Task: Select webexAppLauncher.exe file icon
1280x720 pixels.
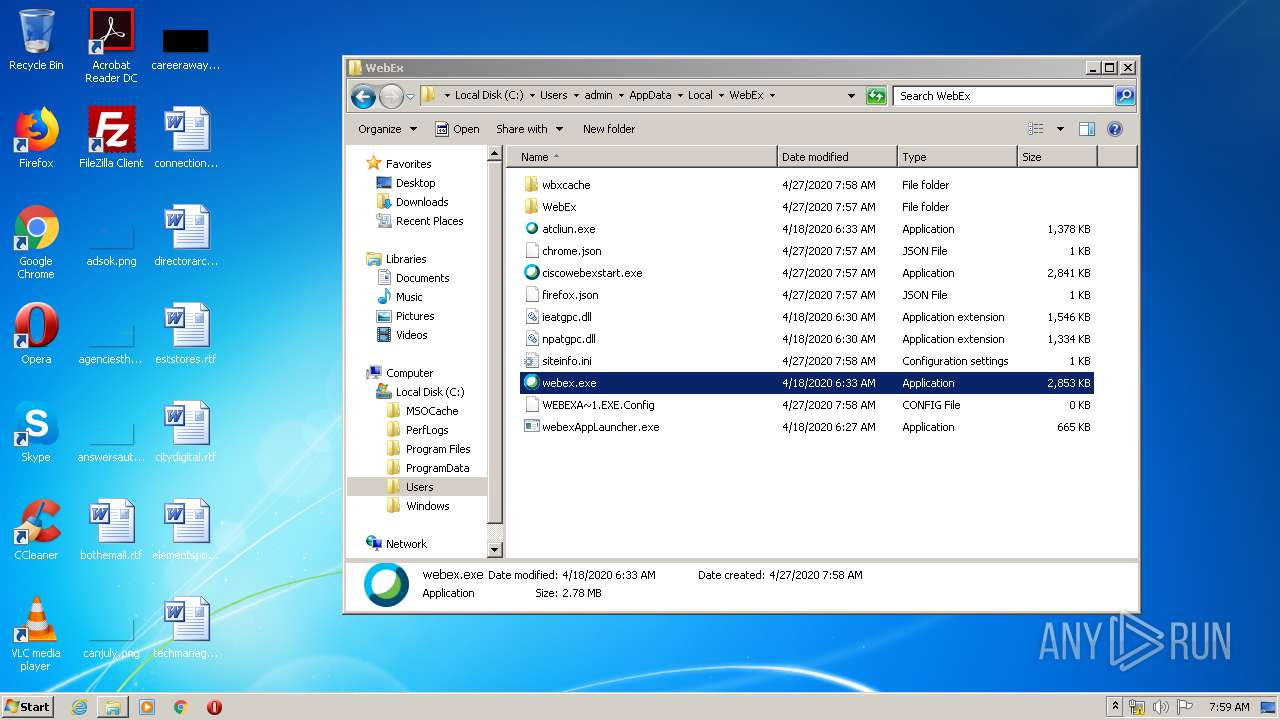Action: coord(532,427)
